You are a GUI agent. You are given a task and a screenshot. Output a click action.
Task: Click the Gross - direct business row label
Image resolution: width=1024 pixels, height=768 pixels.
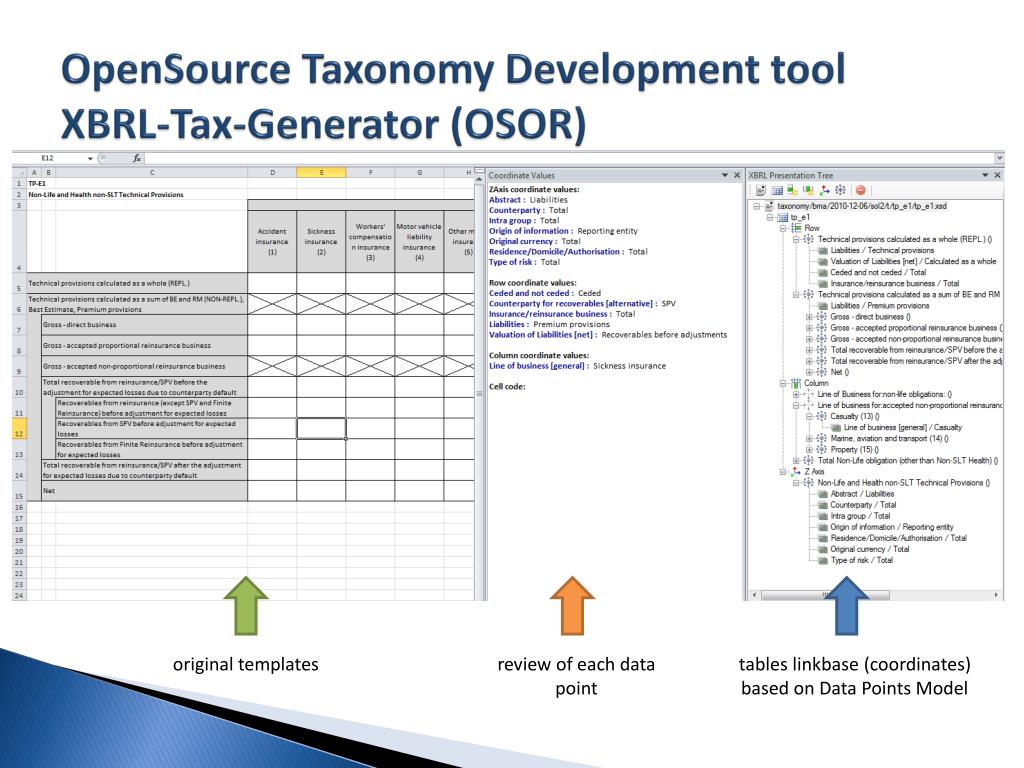tap(144, 325)
